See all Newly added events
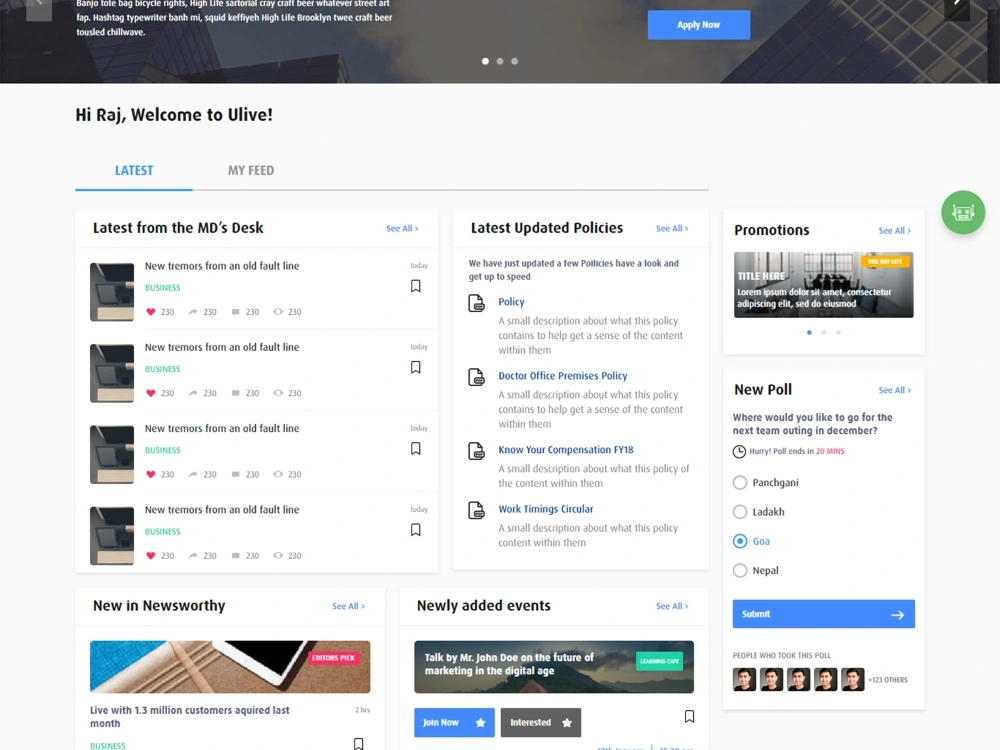Image resolution: width=1000 pixels, height=750 pixels. click(672, 607)
